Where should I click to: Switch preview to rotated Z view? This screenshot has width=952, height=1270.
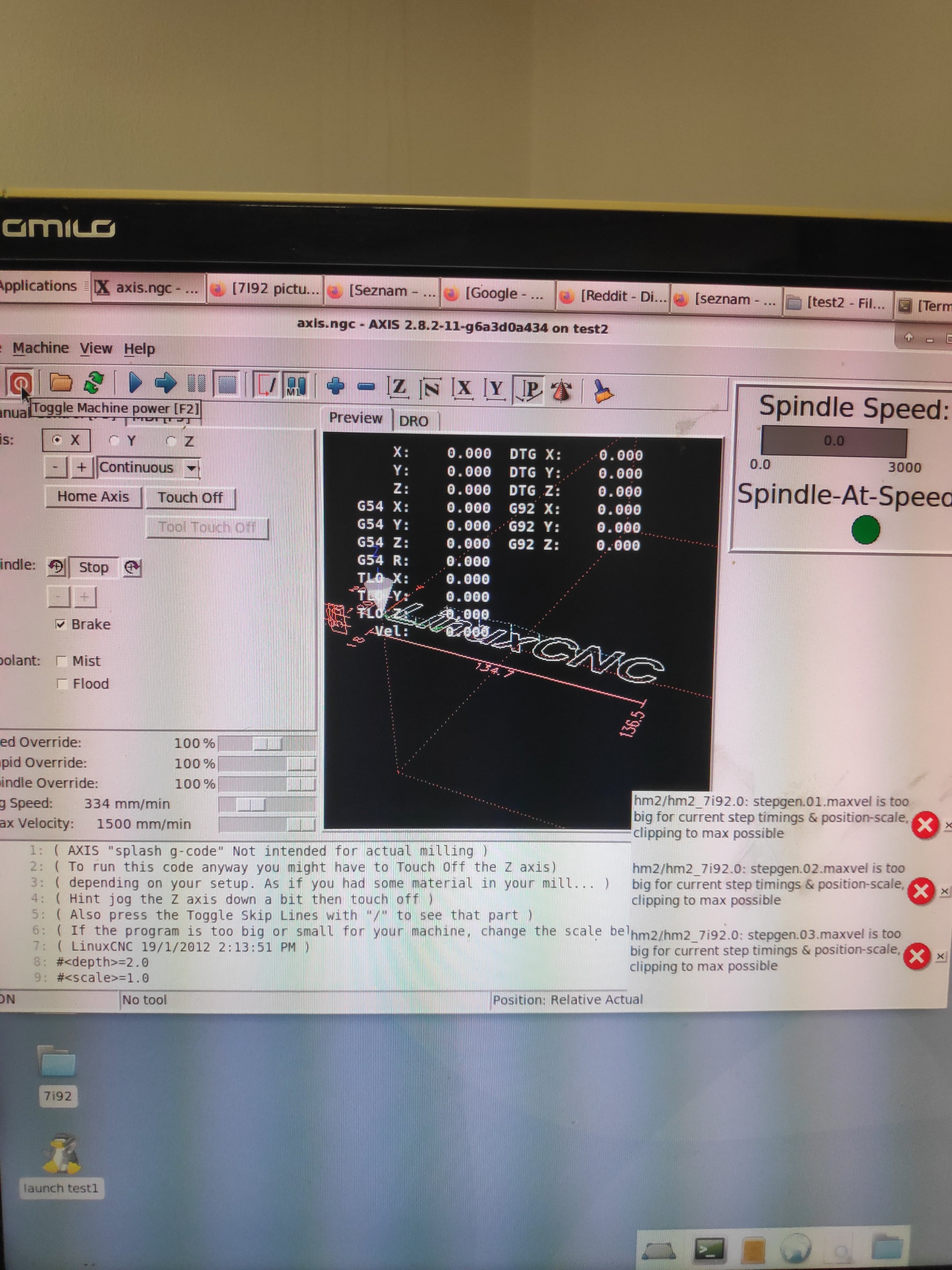[x=430, y=389]
